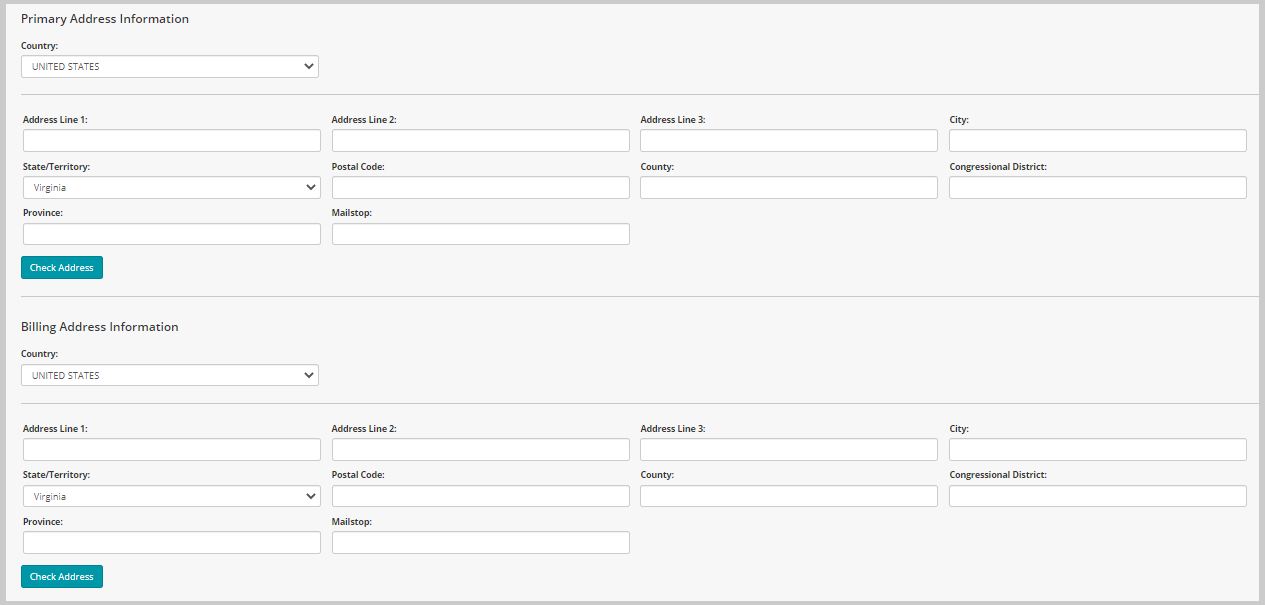Focus Billing Address Line 2 field
The height and width of the screenshot is (605, 1265).
481,449
